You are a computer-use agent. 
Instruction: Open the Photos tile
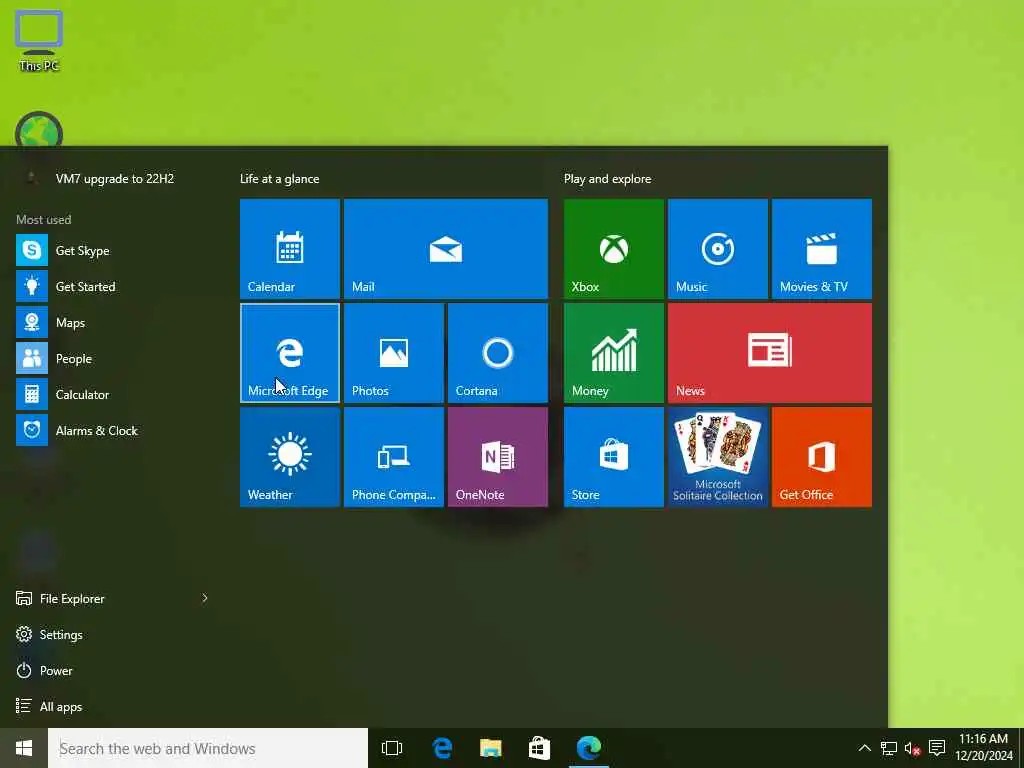point(393,353)
